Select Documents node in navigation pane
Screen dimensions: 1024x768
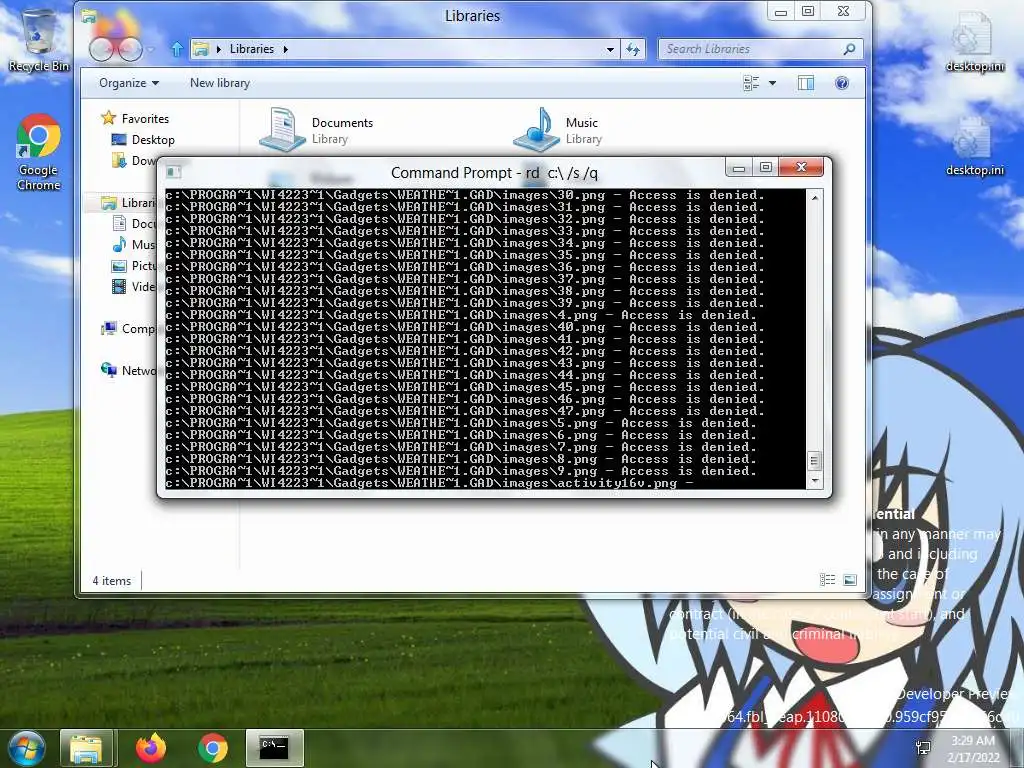(135, 223)
